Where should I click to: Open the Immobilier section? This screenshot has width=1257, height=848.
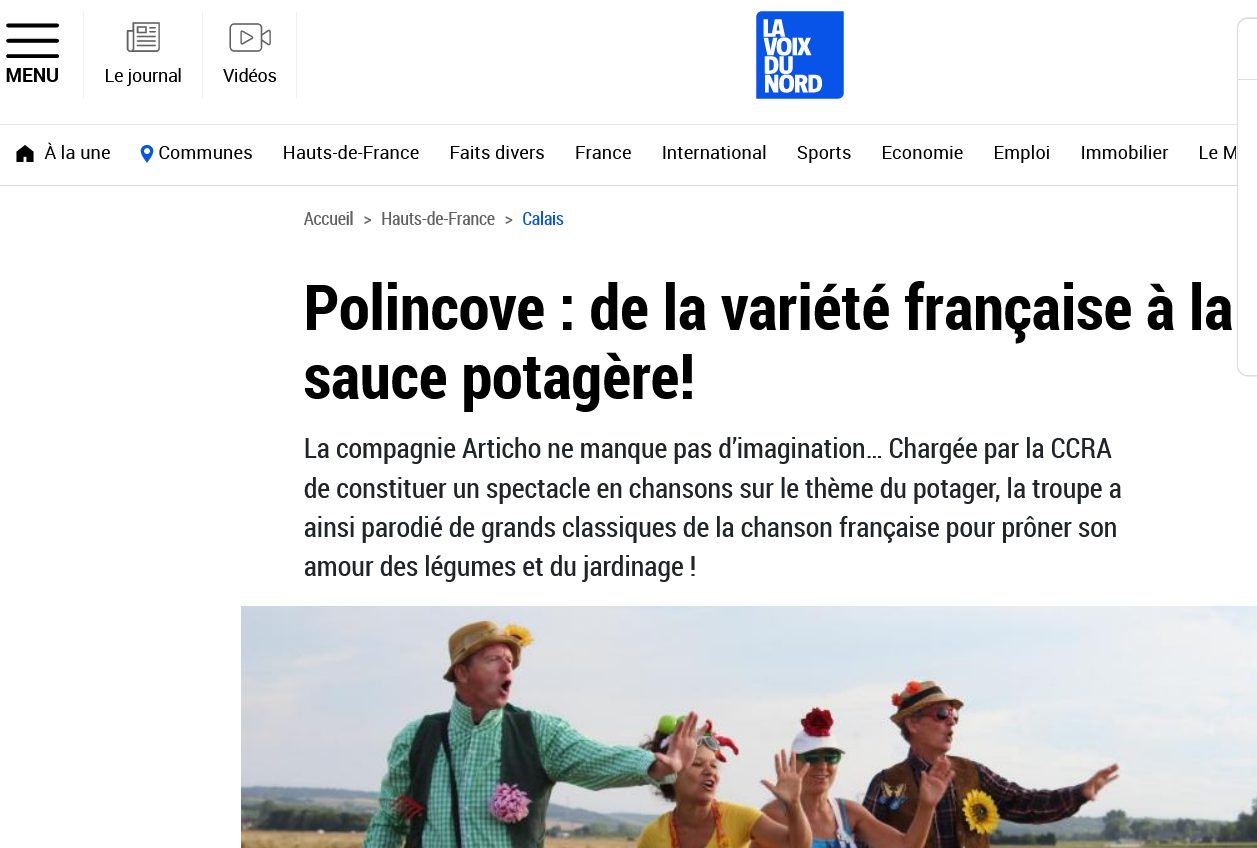[1124, 153]
